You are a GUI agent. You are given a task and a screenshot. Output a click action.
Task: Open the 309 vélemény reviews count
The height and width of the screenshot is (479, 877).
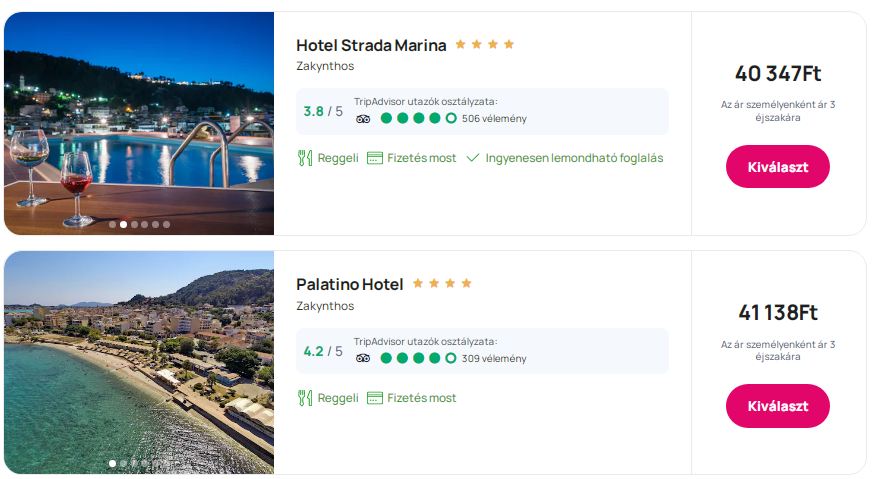point(494,358)
